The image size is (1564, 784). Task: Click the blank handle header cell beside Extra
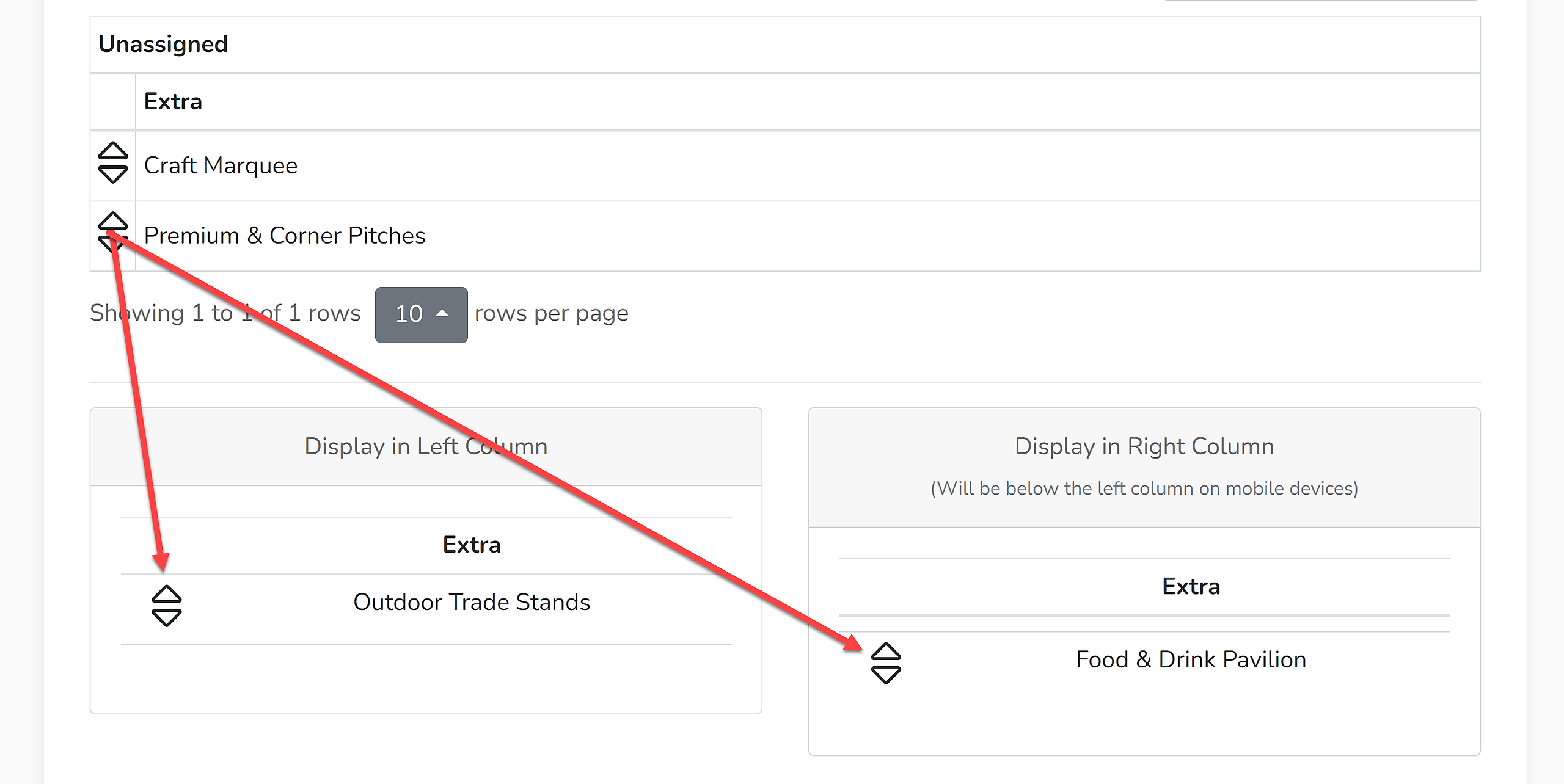[x=113, y=102]
